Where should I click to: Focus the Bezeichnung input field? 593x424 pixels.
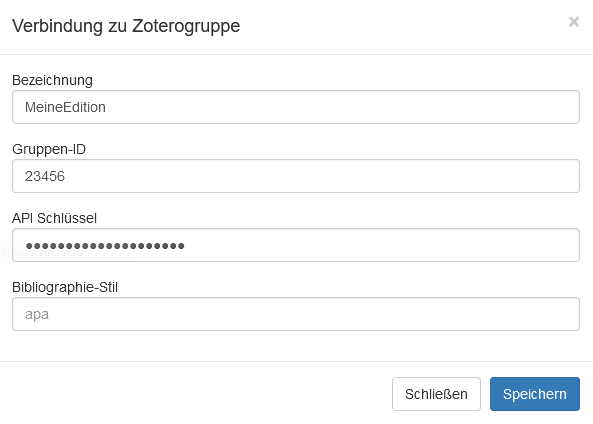(296, 107)
